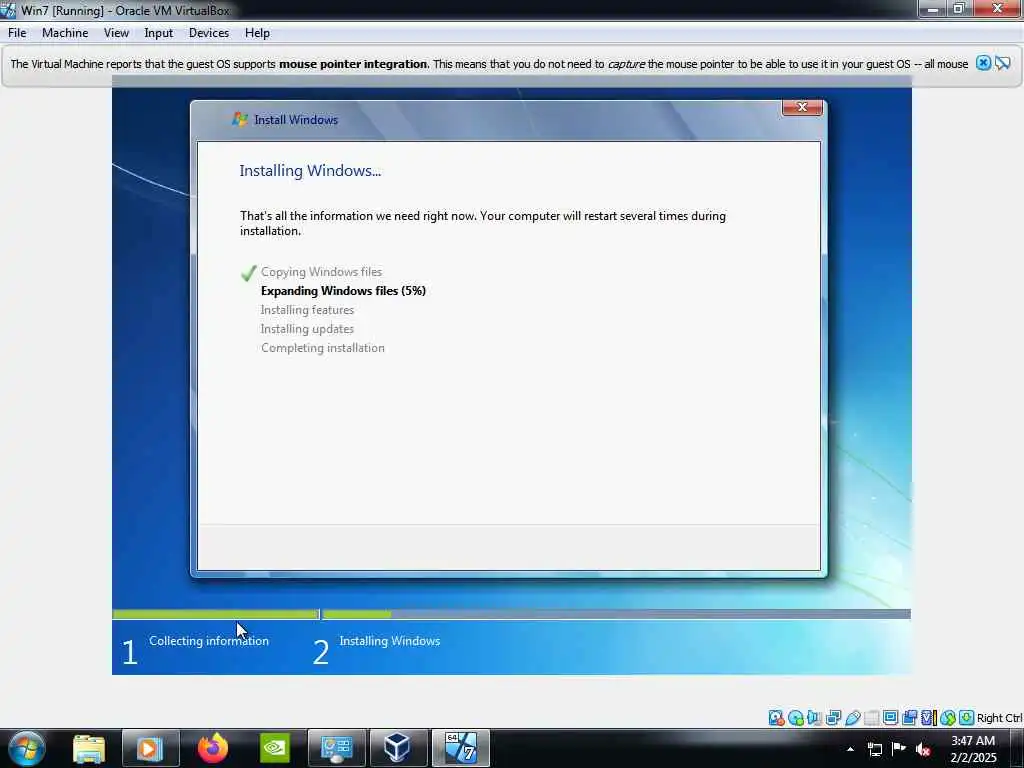Viewport: 1024px width, 768px height.
Task: Click the USB devices status icon
Action: pyautogui.click(x=853, y=718)
